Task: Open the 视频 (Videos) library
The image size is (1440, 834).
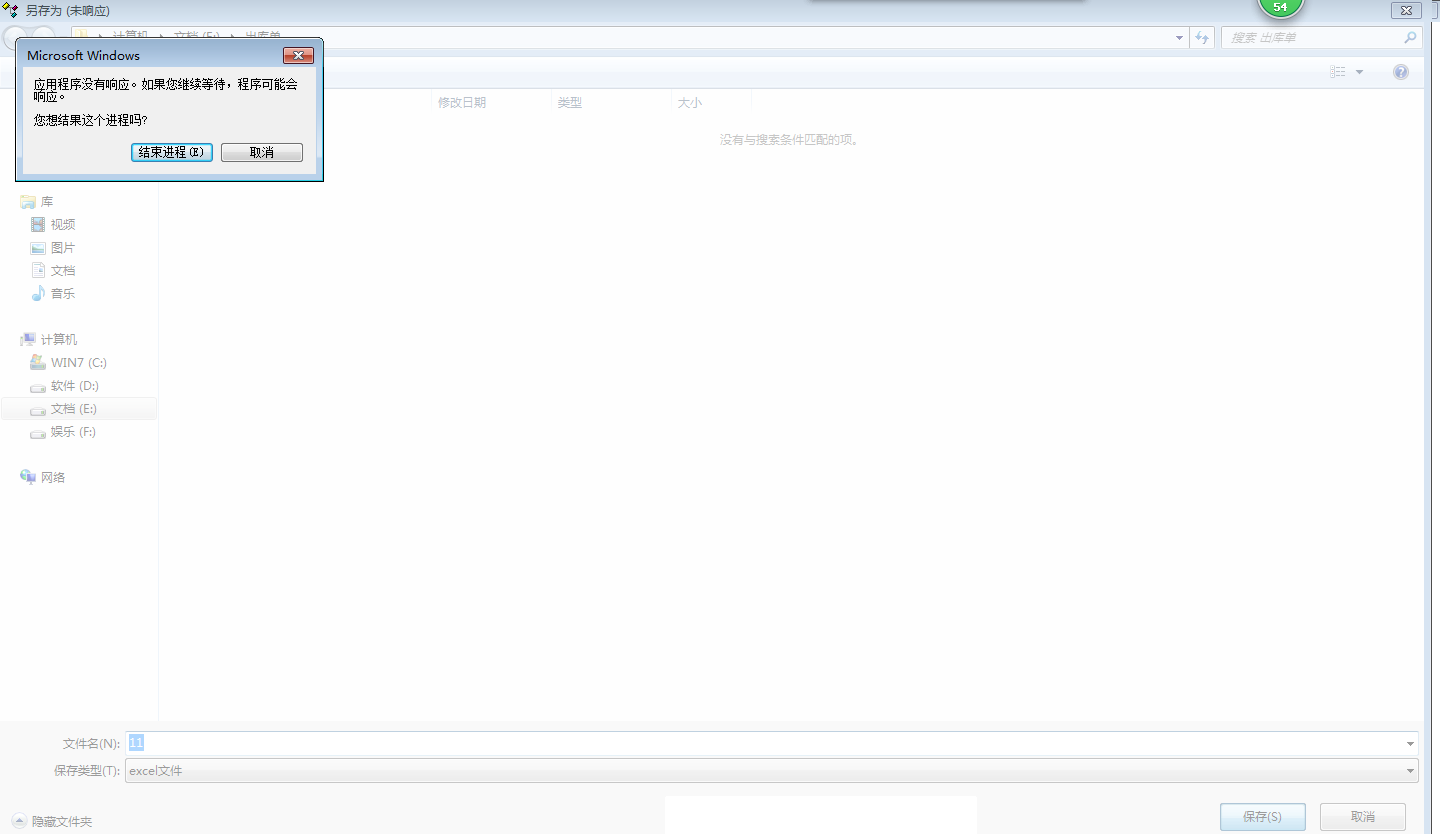Action: (x=62, y=225)
